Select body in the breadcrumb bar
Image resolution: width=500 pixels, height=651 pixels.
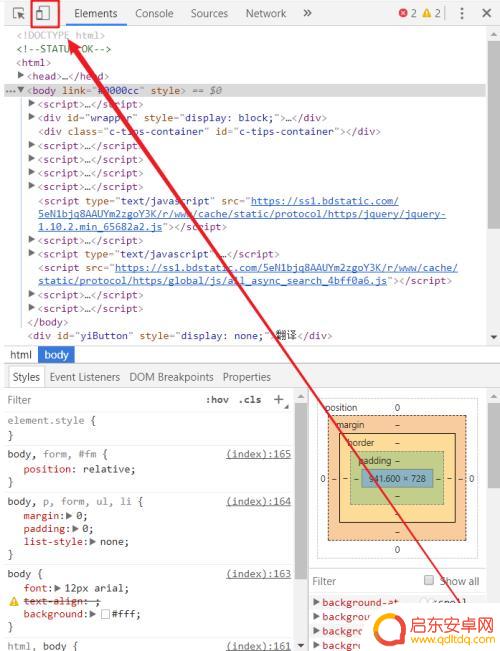tap(56, 355)
